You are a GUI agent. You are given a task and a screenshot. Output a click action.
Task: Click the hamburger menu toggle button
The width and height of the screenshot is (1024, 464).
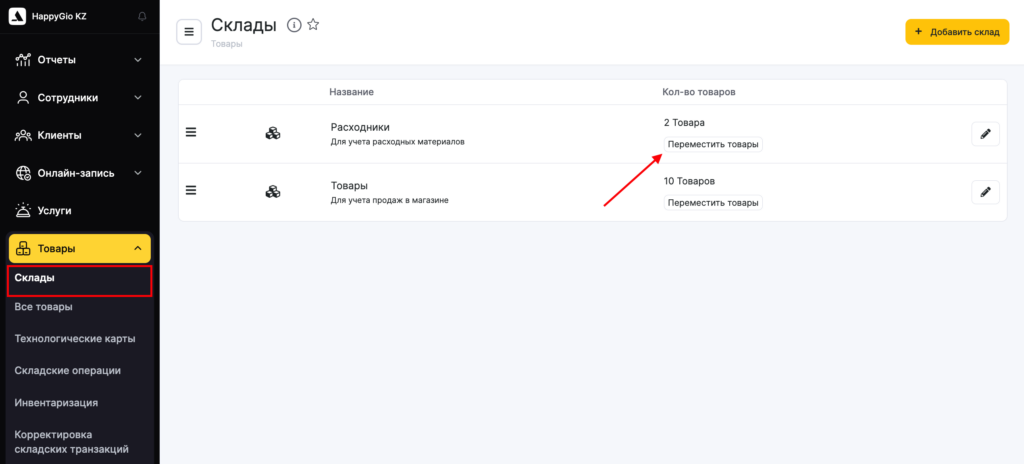pos(189,32)
